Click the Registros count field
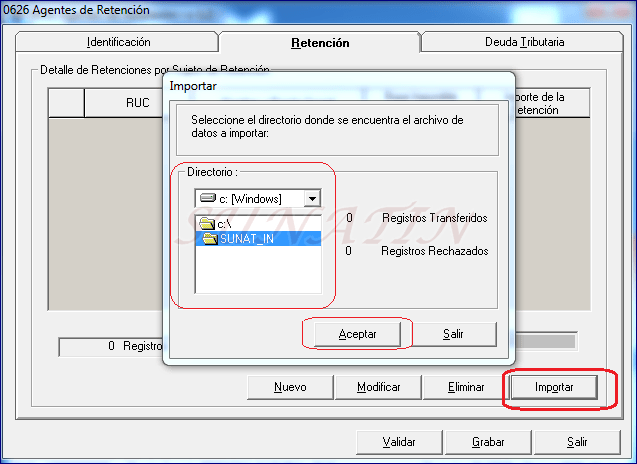Image resolution: width=637 pixels, height=464 pixels. (110, 347)
